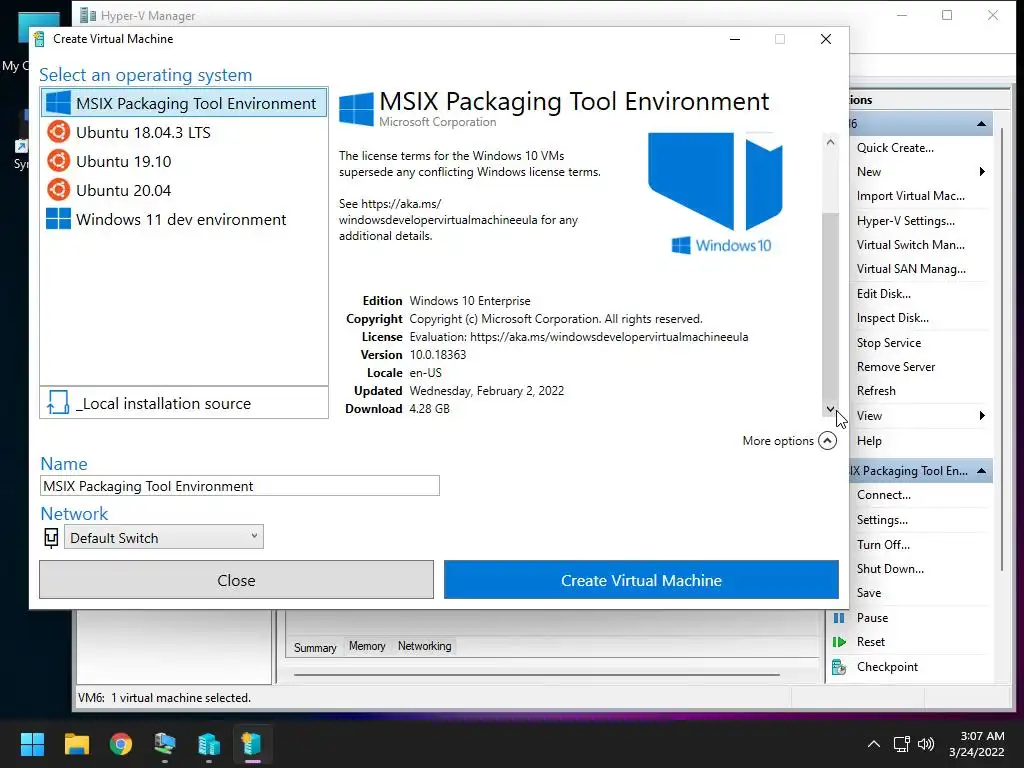Click Inspect Disk action
The image size is (1024, 768).
tap(892, 318)
